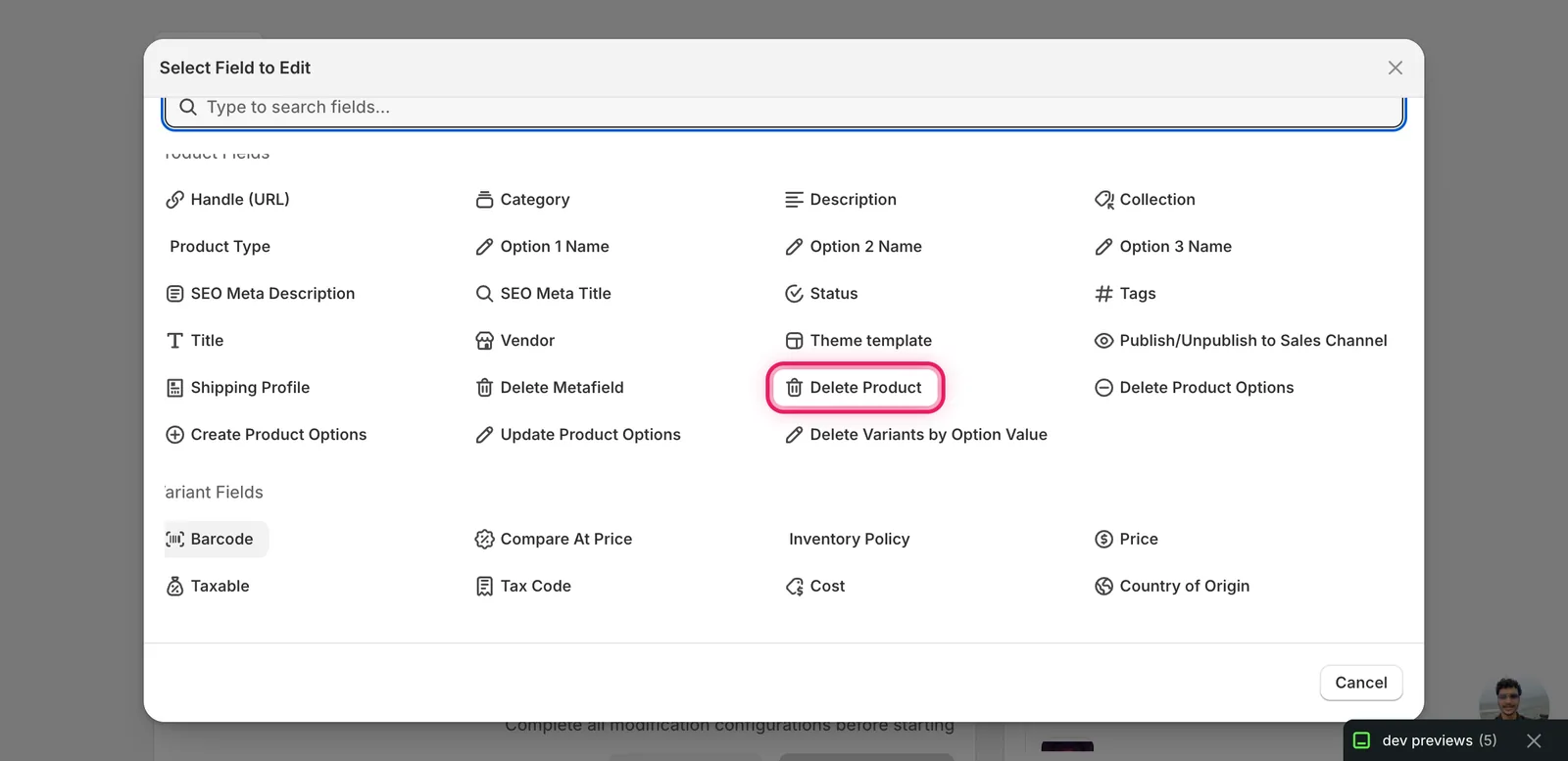Click the Tax Code receipt icon

(x=484, y=587)
